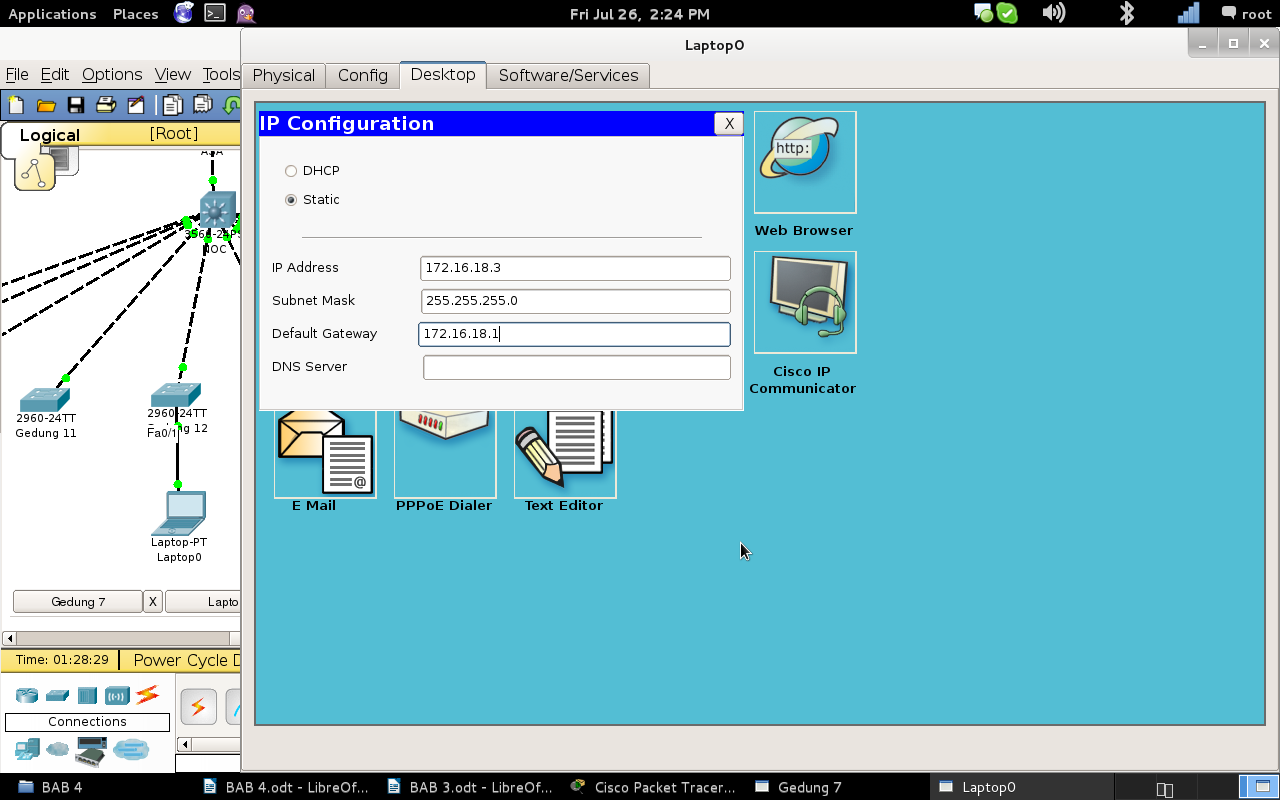
Task: Open the Text Editor app
Action: pyautogui.click(x=565, y=455)
